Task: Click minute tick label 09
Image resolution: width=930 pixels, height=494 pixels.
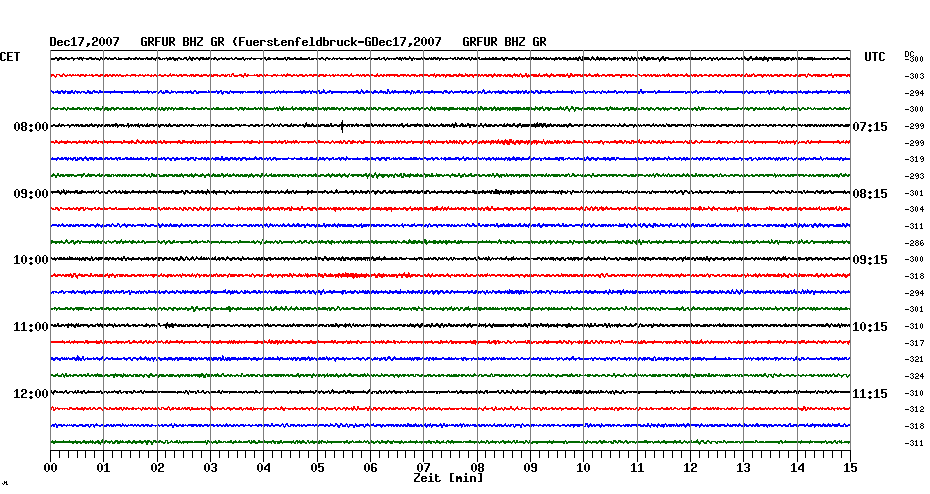Action: [530, 468]
